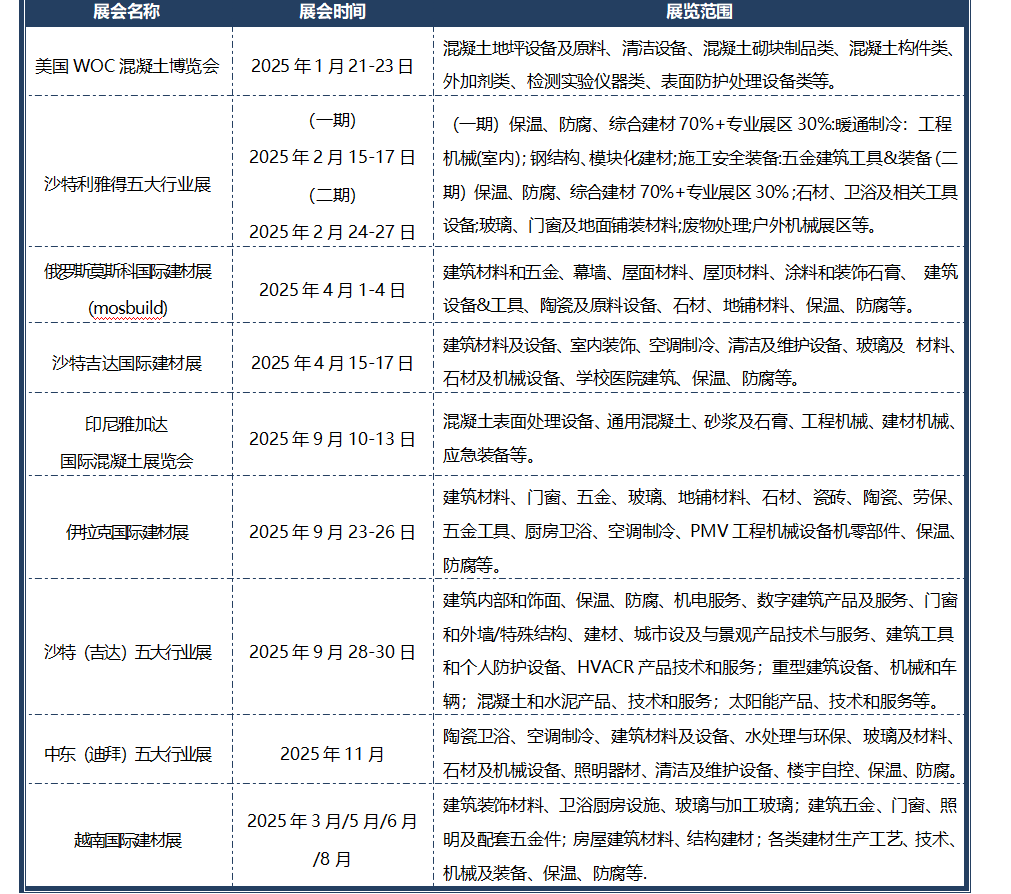
Task: Click the 2025年4月1-4日 date cell
Action: (x=332, y=290)
